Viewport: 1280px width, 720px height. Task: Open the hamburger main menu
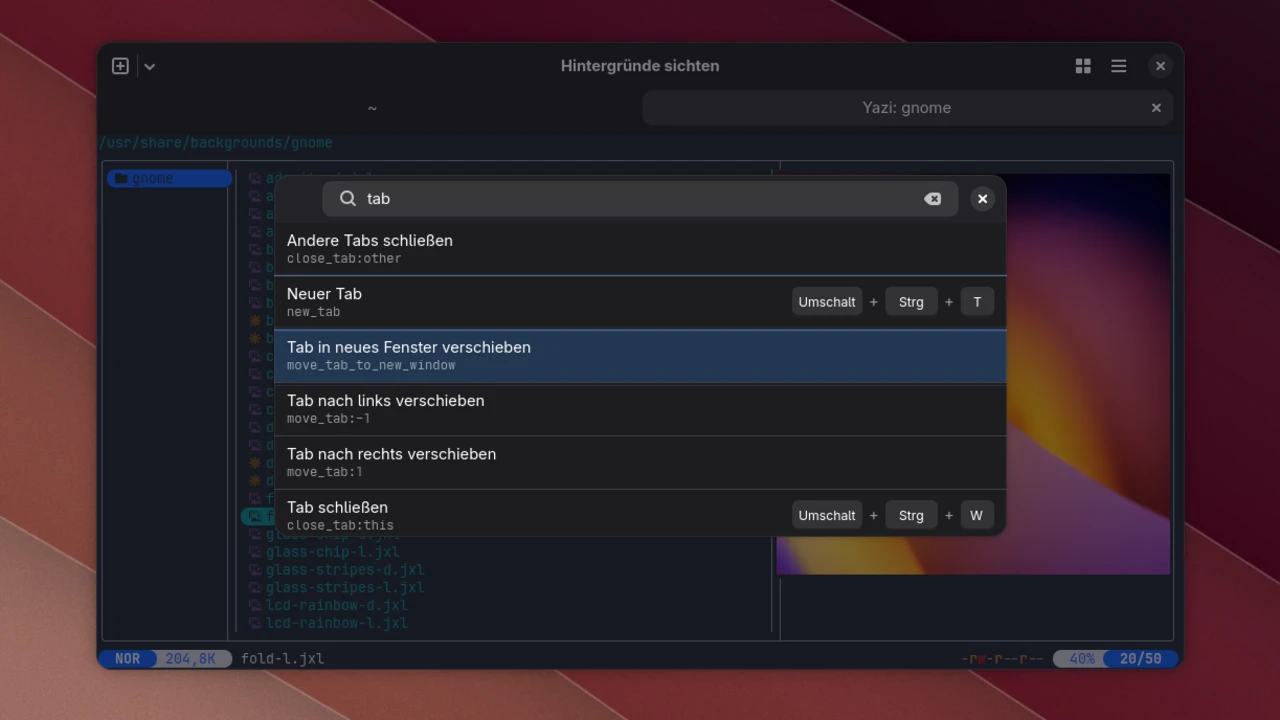coord(1119,66)
